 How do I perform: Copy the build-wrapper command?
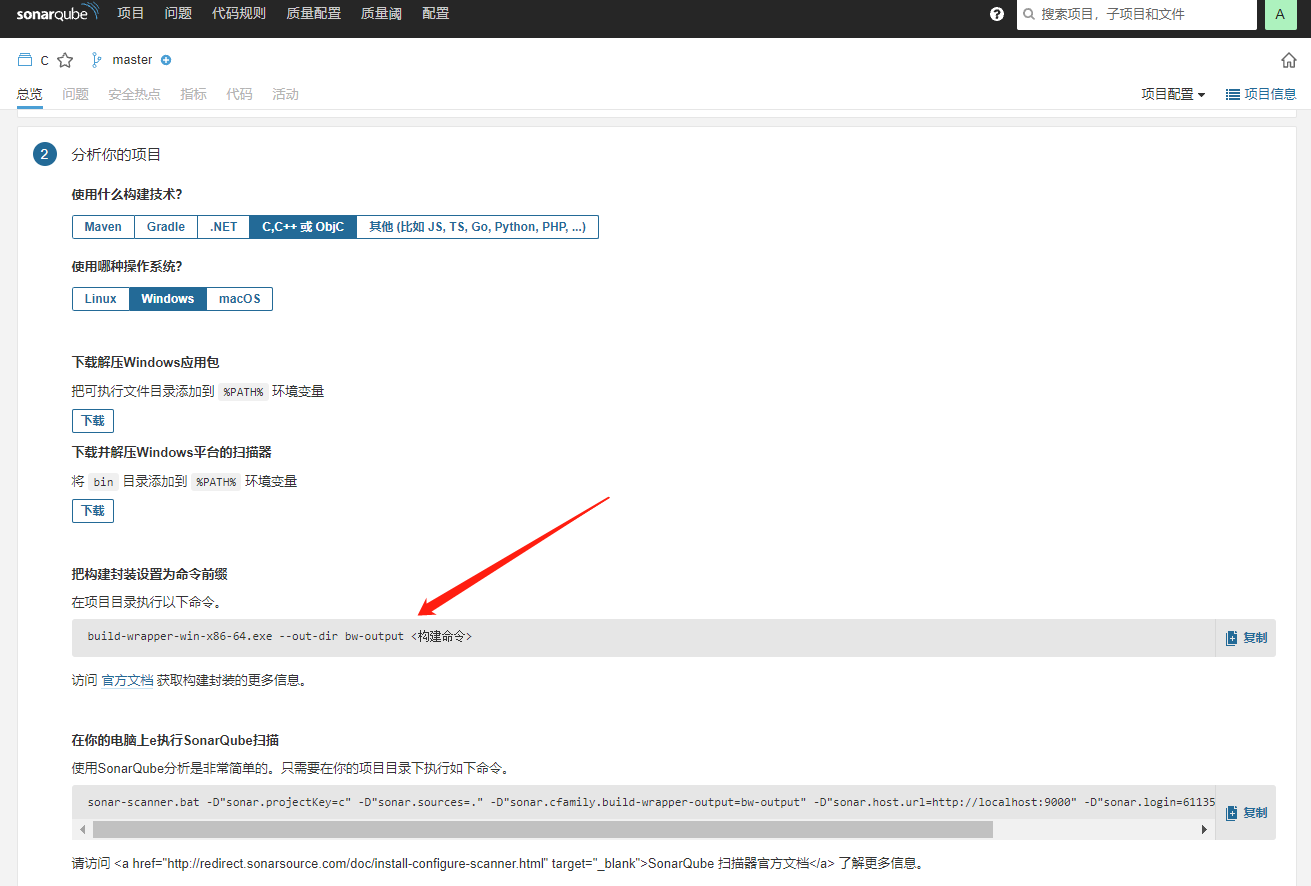pyautogui.click(x=1246, y=638)
